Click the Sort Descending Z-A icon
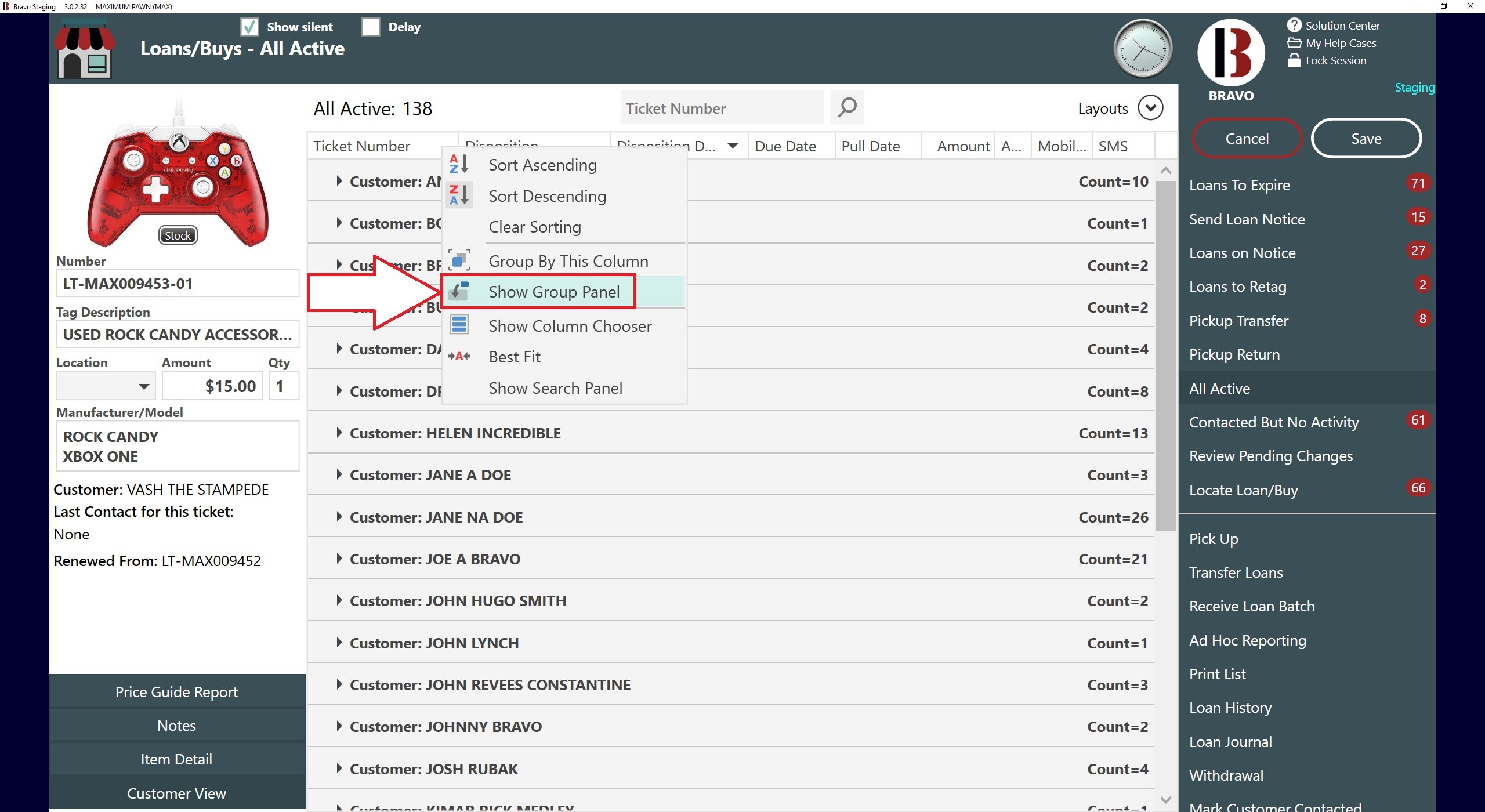 [x=459, y=195]
